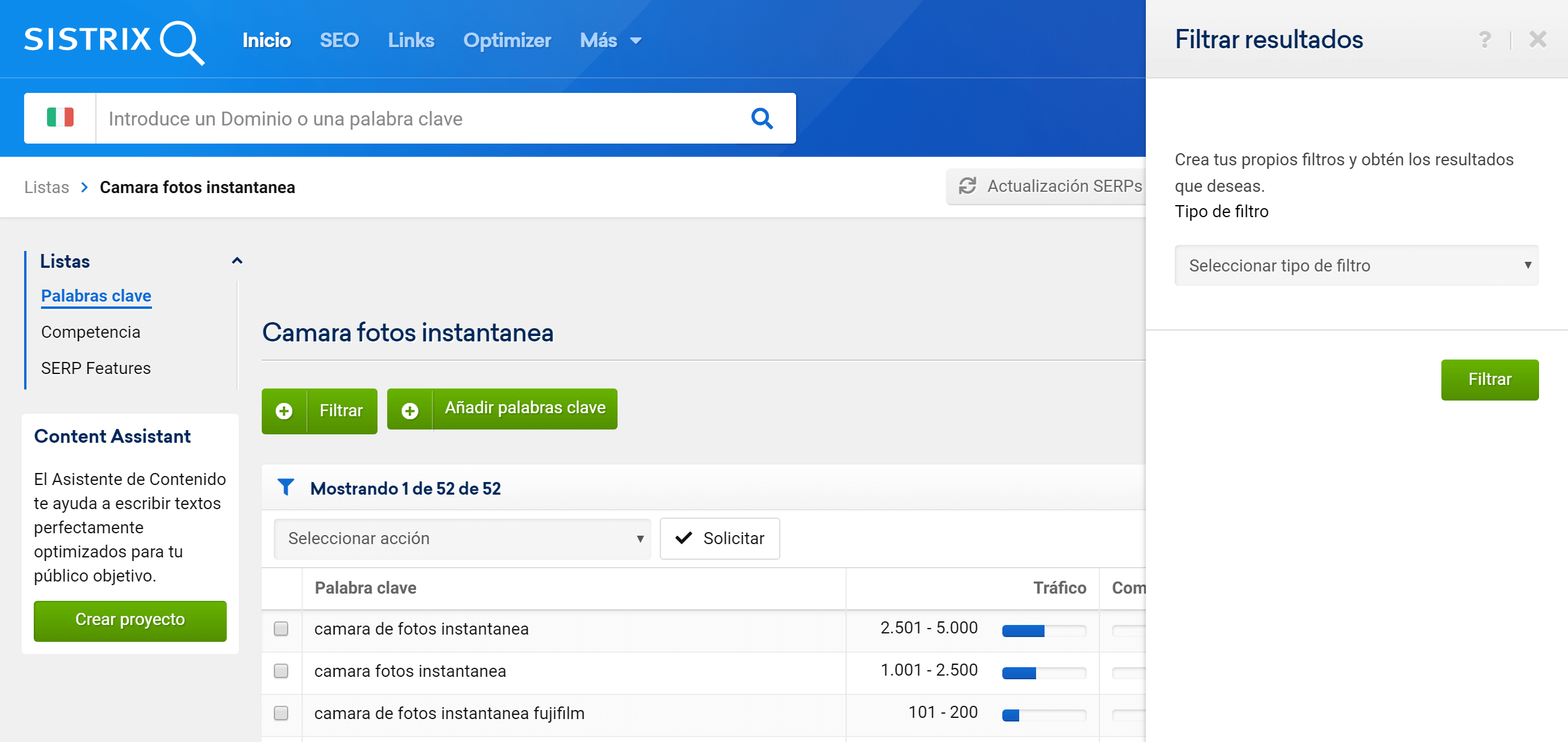Click traffic bar for camara de fotos instantanea
This screenshot has width=1568, height=742.
[1043, 630]
